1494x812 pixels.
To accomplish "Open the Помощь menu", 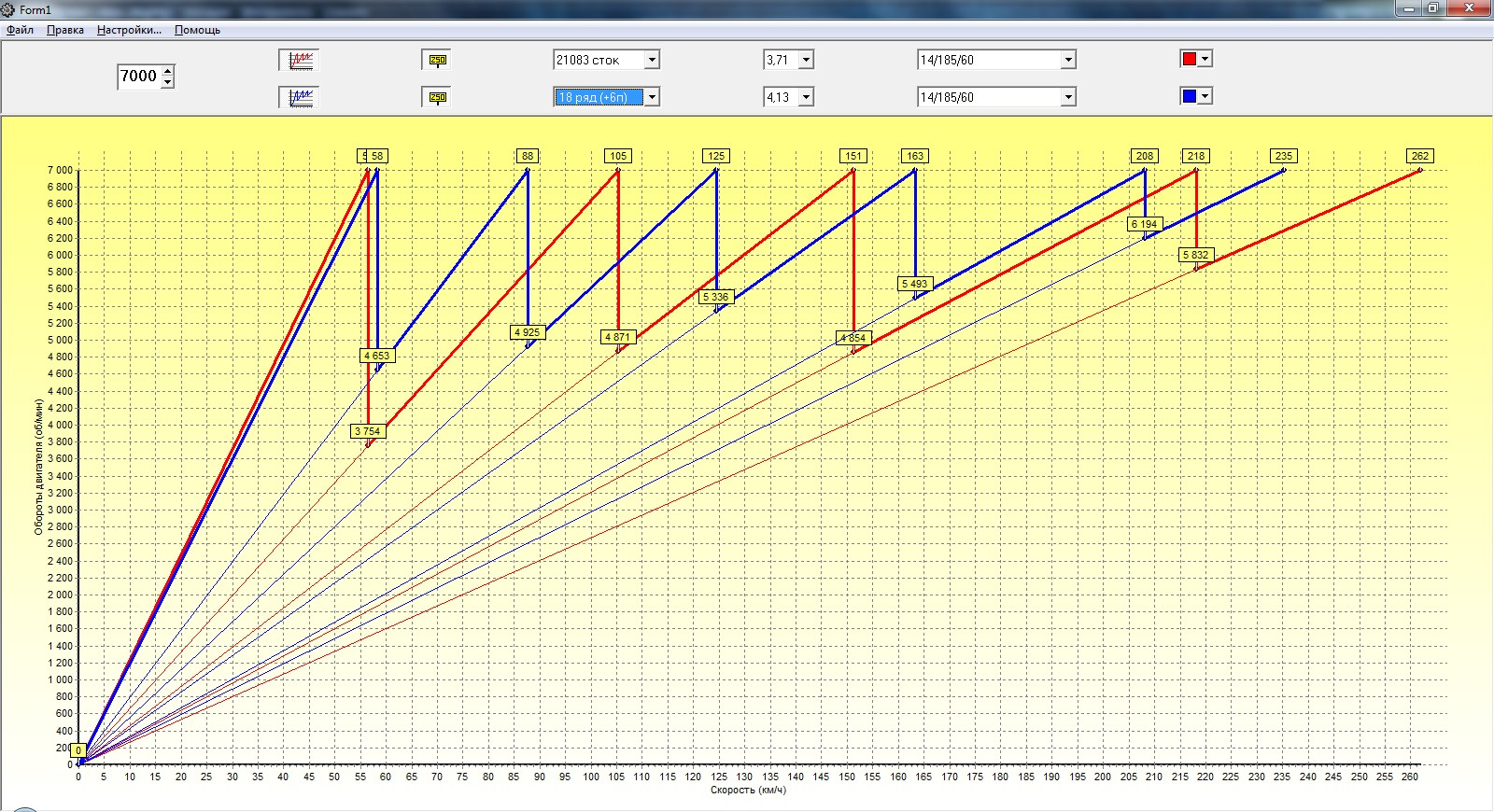I will coord(197,30).
